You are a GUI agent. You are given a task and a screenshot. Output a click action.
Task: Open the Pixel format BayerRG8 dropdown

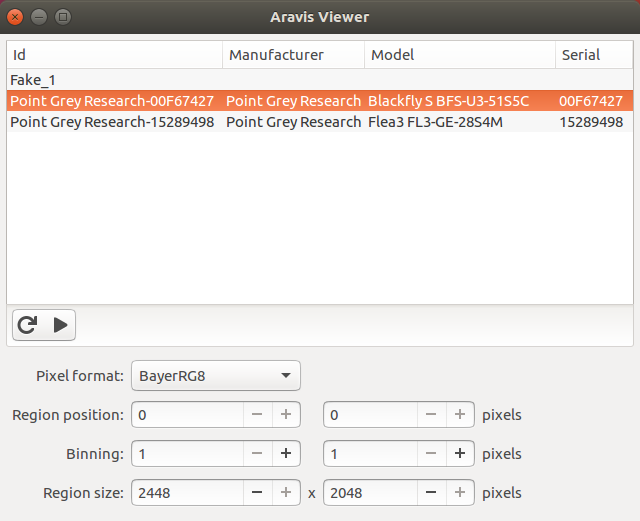tap(216, 376)
